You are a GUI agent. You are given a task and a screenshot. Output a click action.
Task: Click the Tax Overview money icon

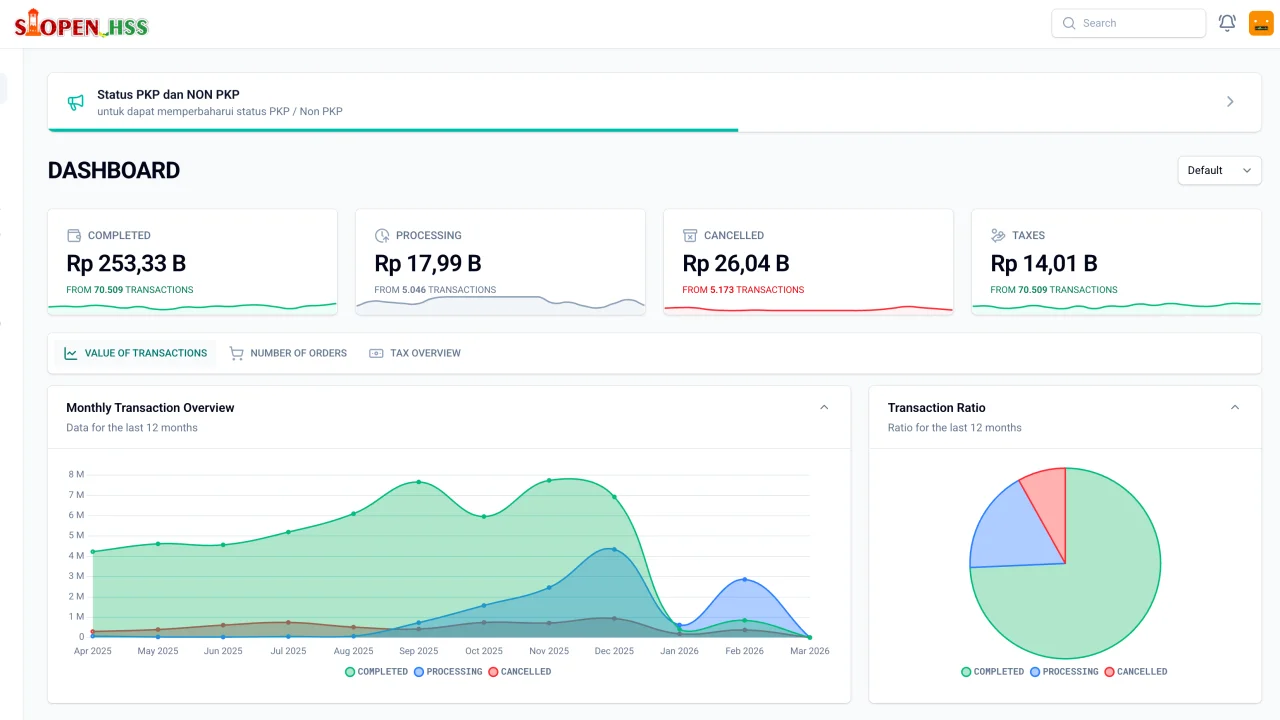(x=376, y=353)
